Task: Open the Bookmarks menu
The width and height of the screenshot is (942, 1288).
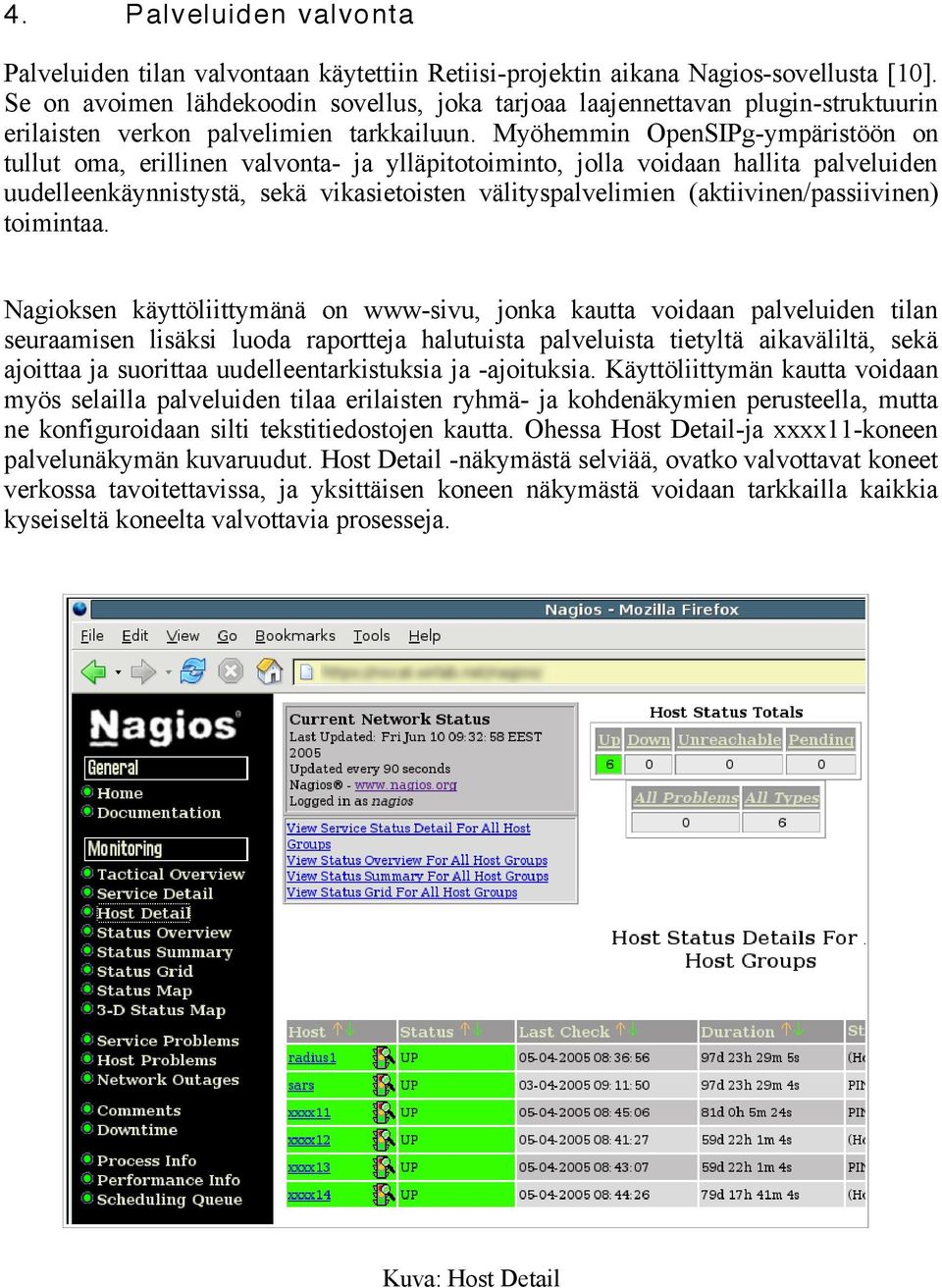Action: pos(295,636)
